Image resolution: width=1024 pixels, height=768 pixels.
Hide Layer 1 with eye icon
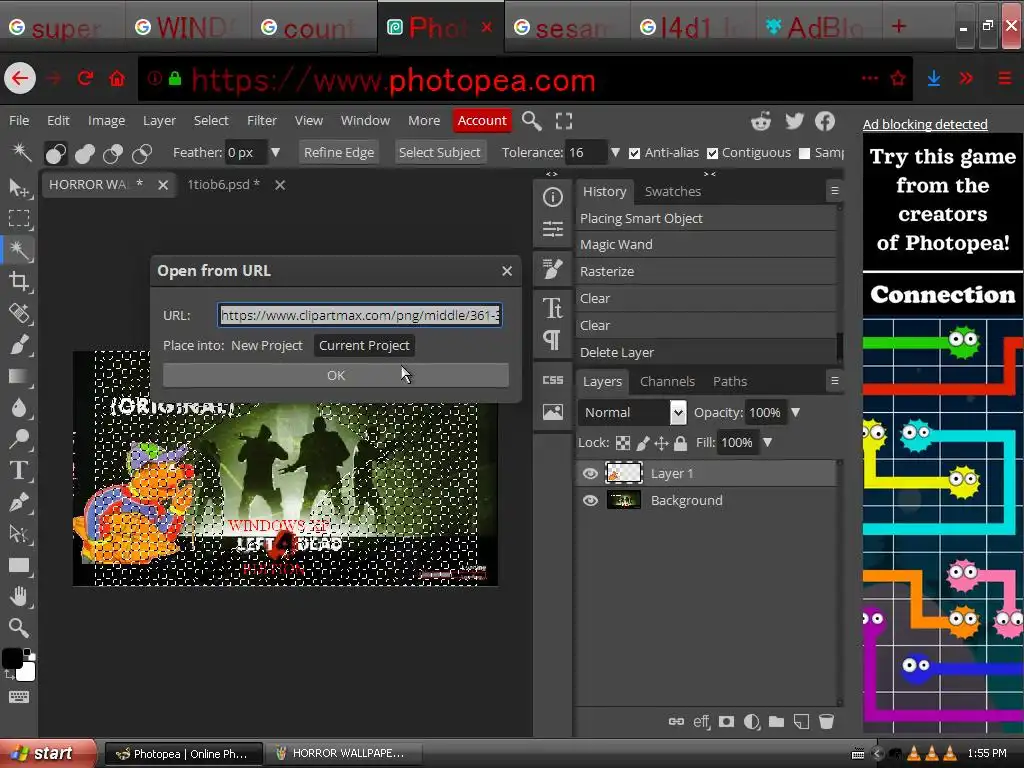pos(590,473)
